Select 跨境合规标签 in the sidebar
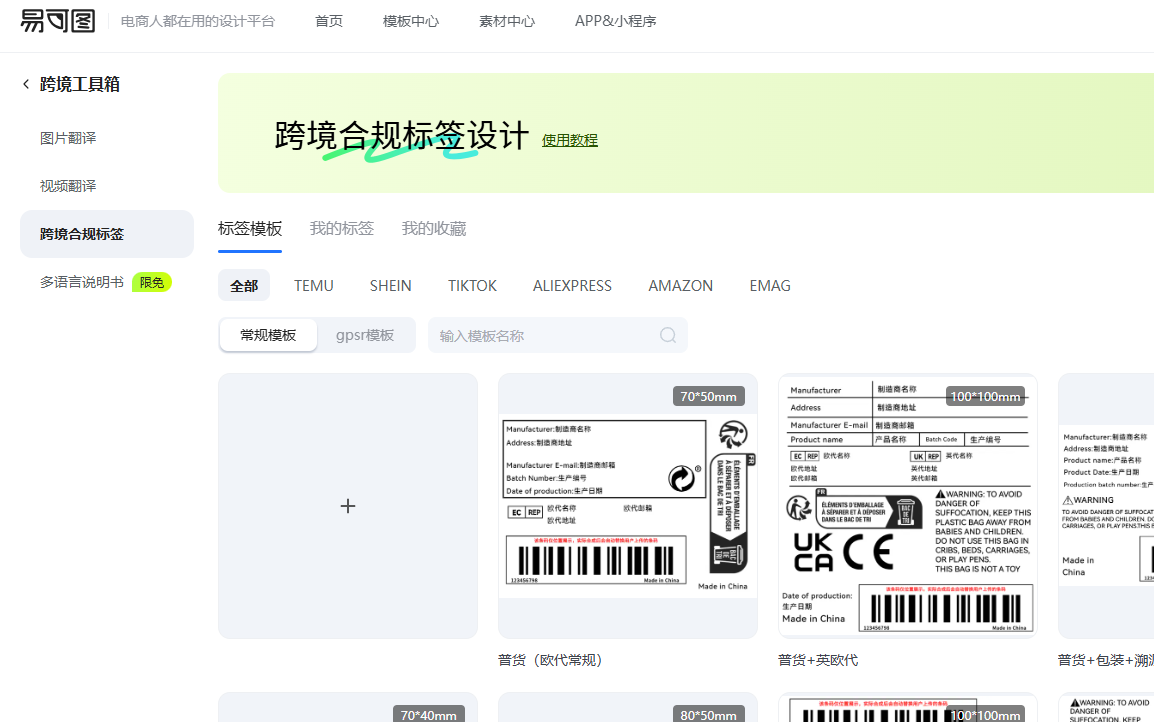This screenshot has height=722, width=1154. coord(107,234)
